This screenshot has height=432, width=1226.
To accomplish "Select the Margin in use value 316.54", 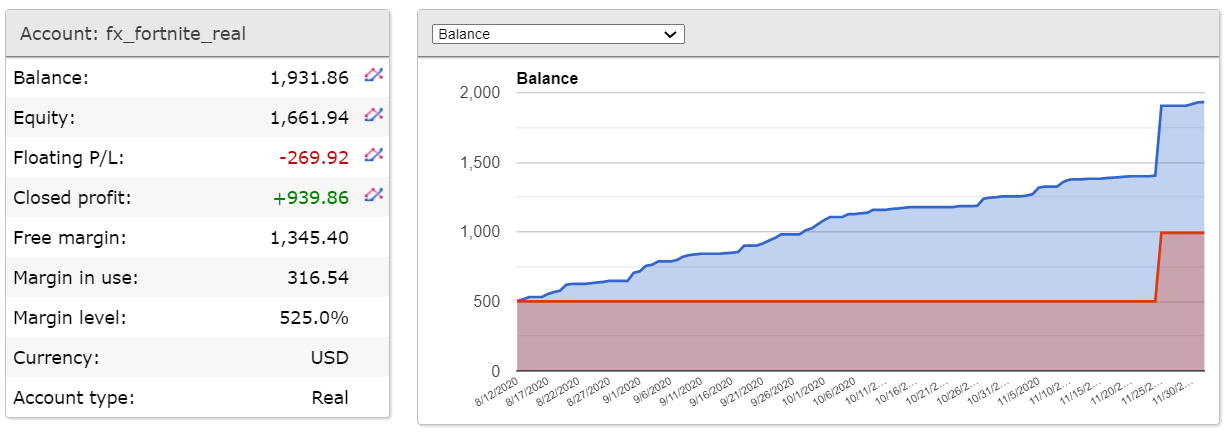I will pyautogui.click(x=317, y=278).
